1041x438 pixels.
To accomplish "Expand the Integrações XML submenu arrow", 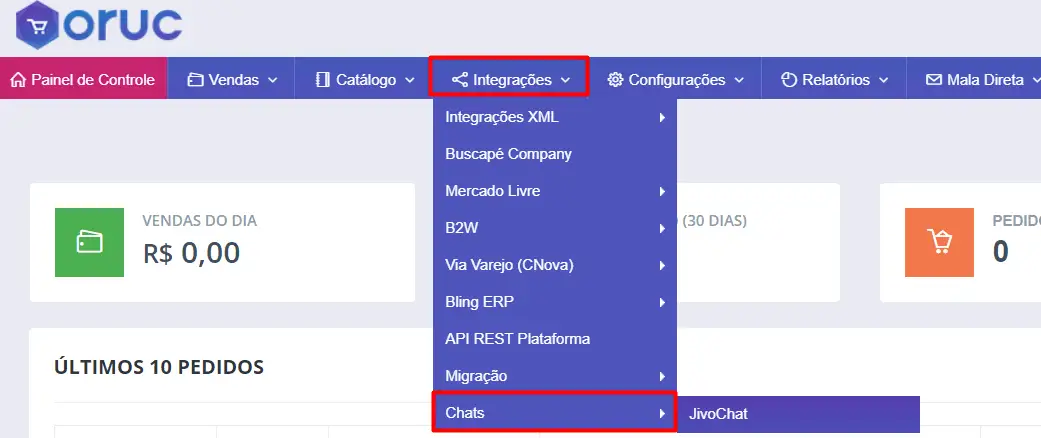I will click(x=662, y=117).
